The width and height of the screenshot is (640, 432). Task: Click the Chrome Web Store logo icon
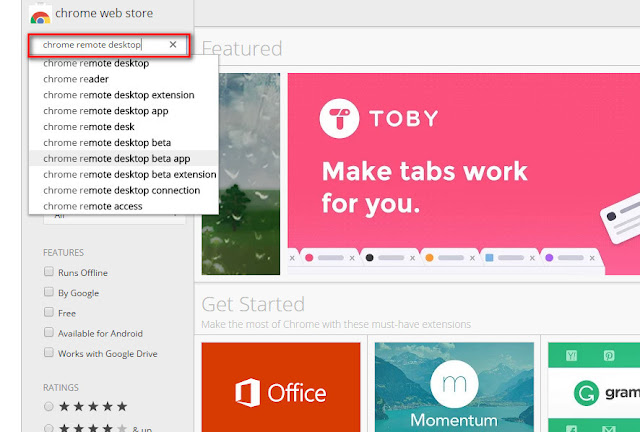pyautogui.click(x=40, y=15)
